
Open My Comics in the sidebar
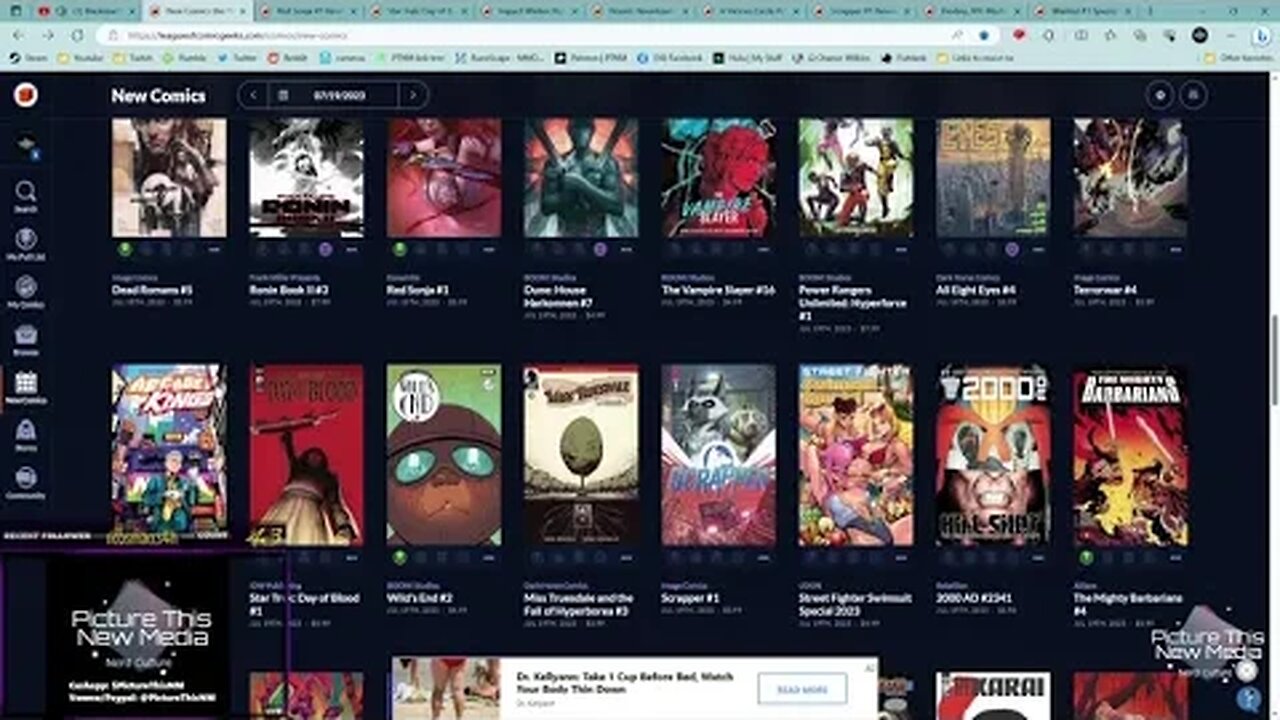pyautogui.click(x=26, y=291)
